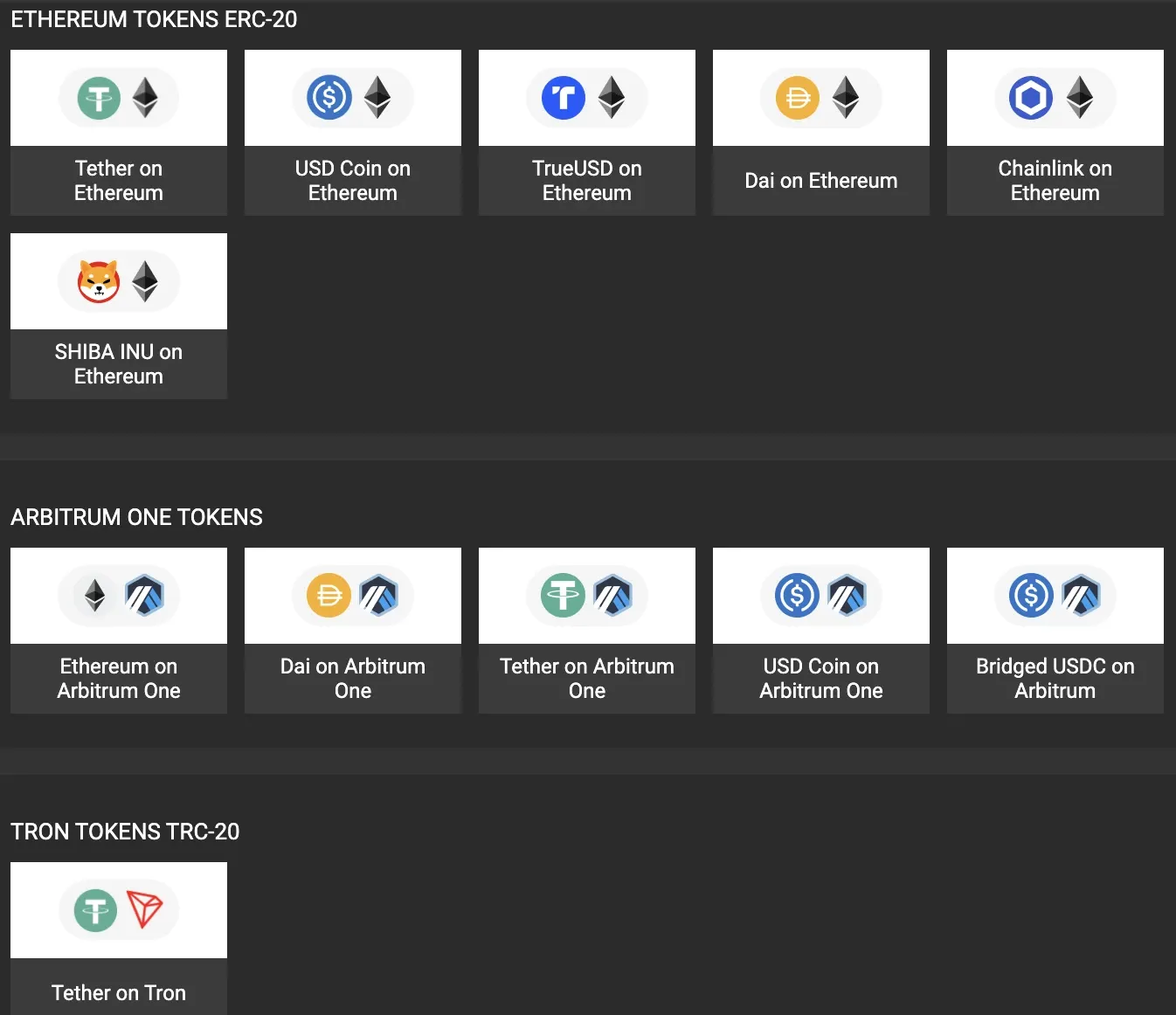This screenshot has height=1015, width=1176.
Task: Select the Ethereum on Arbitrum One icon
Action: click(95, 596)
